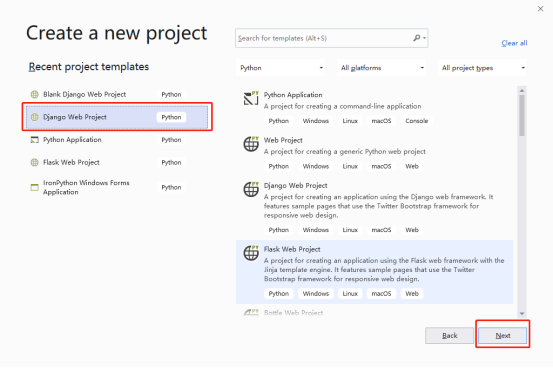Screen dimensions: 553x368
Task: Click the template list scrollbar thumb
Action: pos(522,115)
